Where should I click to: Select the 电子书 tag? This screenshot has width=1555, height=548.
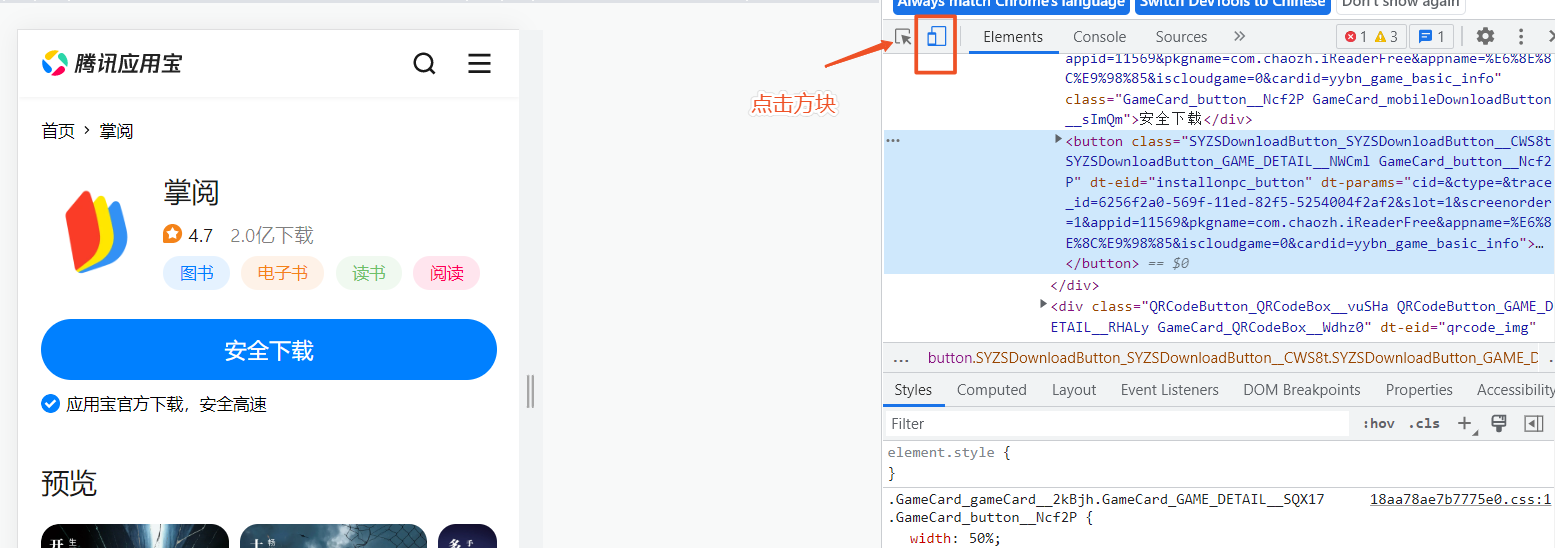click(282, 273)
